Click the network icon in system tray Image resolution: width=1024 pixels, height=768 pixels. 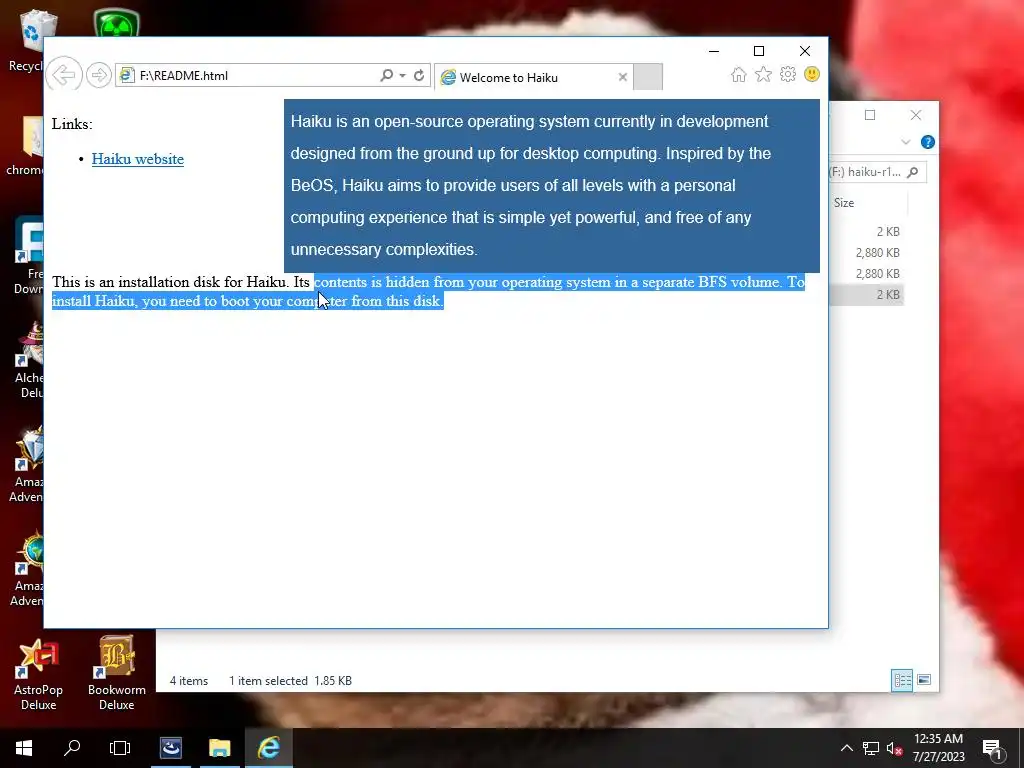871,748
